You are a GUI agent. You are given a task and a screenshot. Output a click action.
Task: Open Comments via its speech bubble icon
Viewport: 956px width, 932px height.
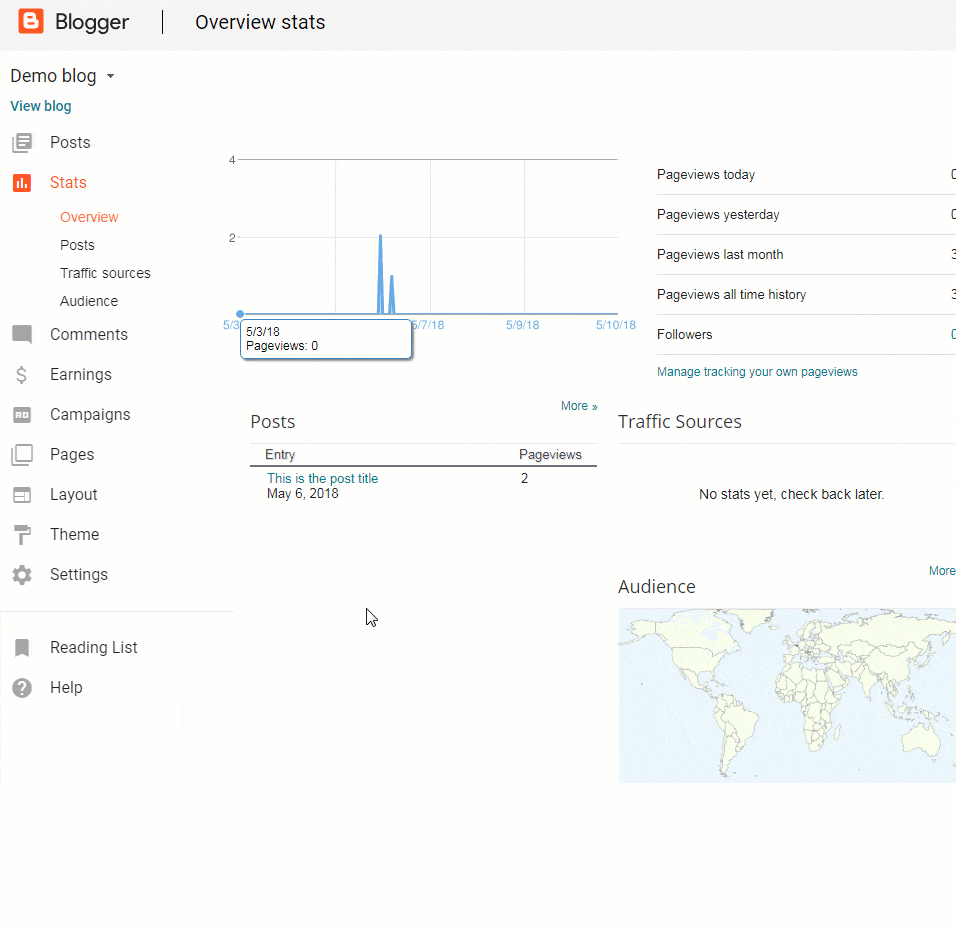click(22, 335)
